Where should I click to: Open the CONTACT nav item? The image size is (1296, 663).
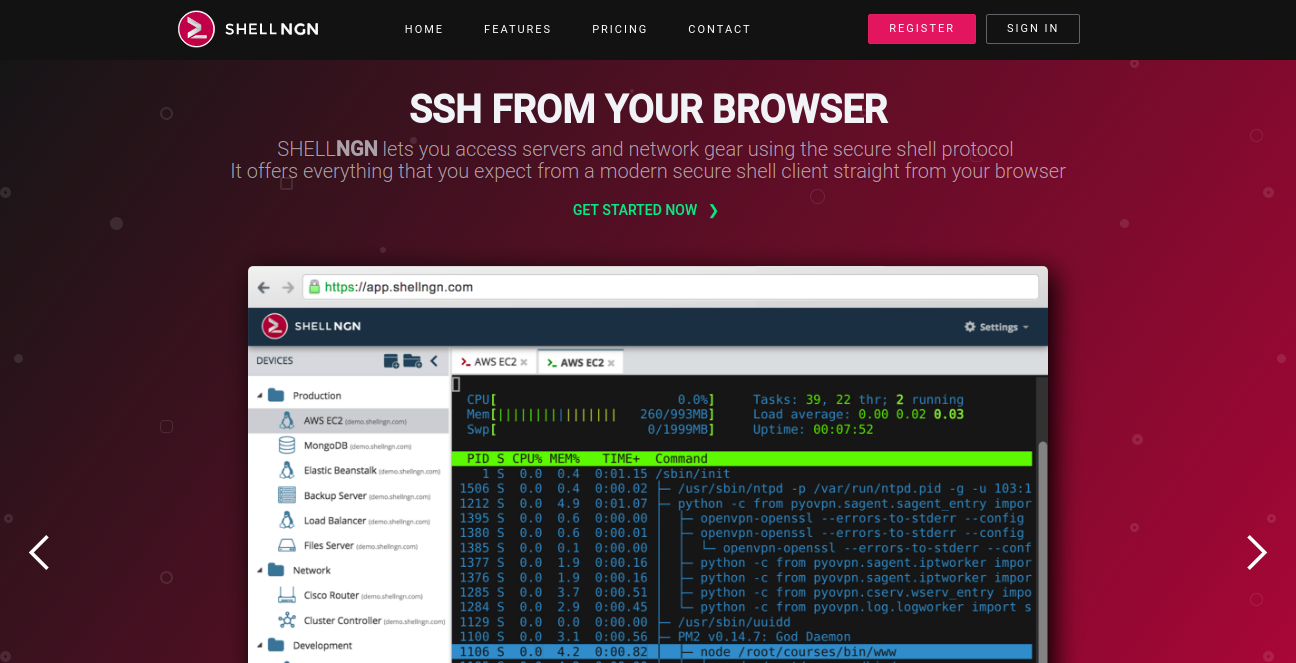pos(719,29)
